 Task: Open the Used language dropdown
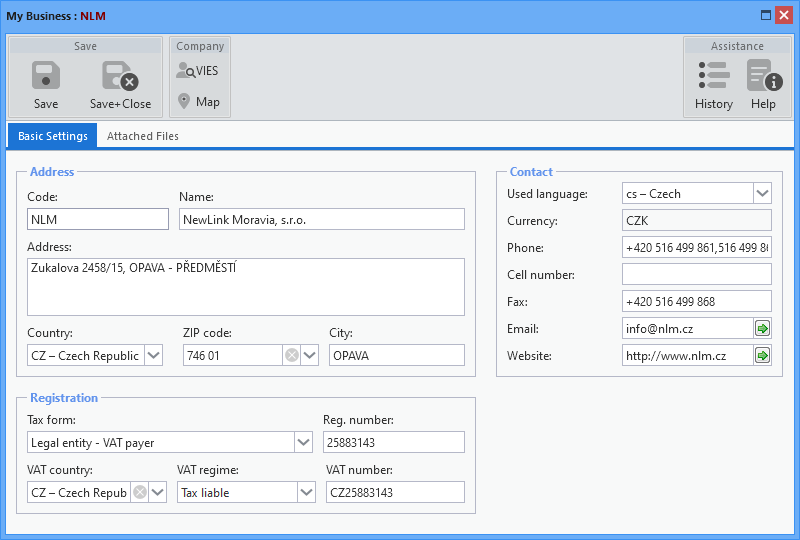click(762, 193)
